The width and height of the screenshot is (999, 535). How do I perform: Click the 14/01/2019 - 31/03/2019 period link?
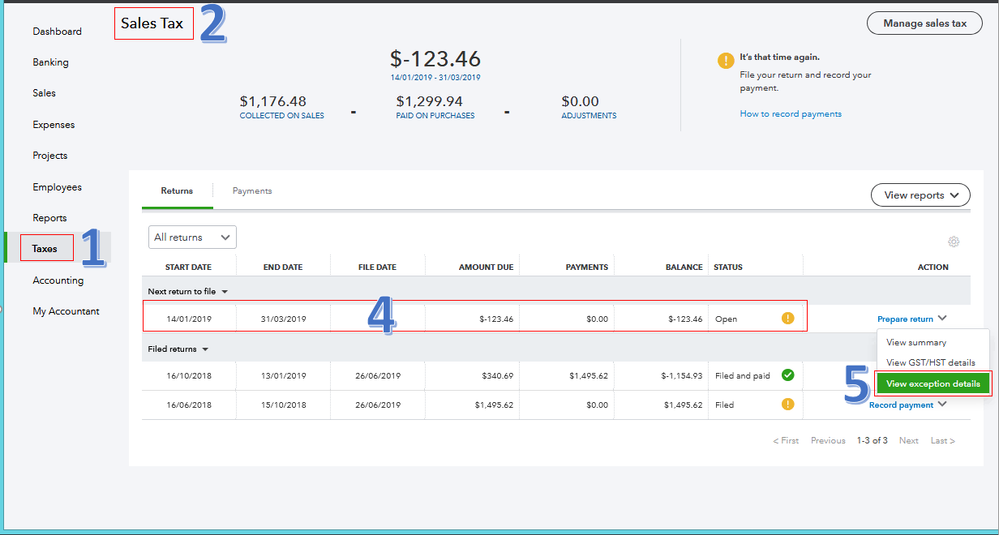tap(435, 78)
